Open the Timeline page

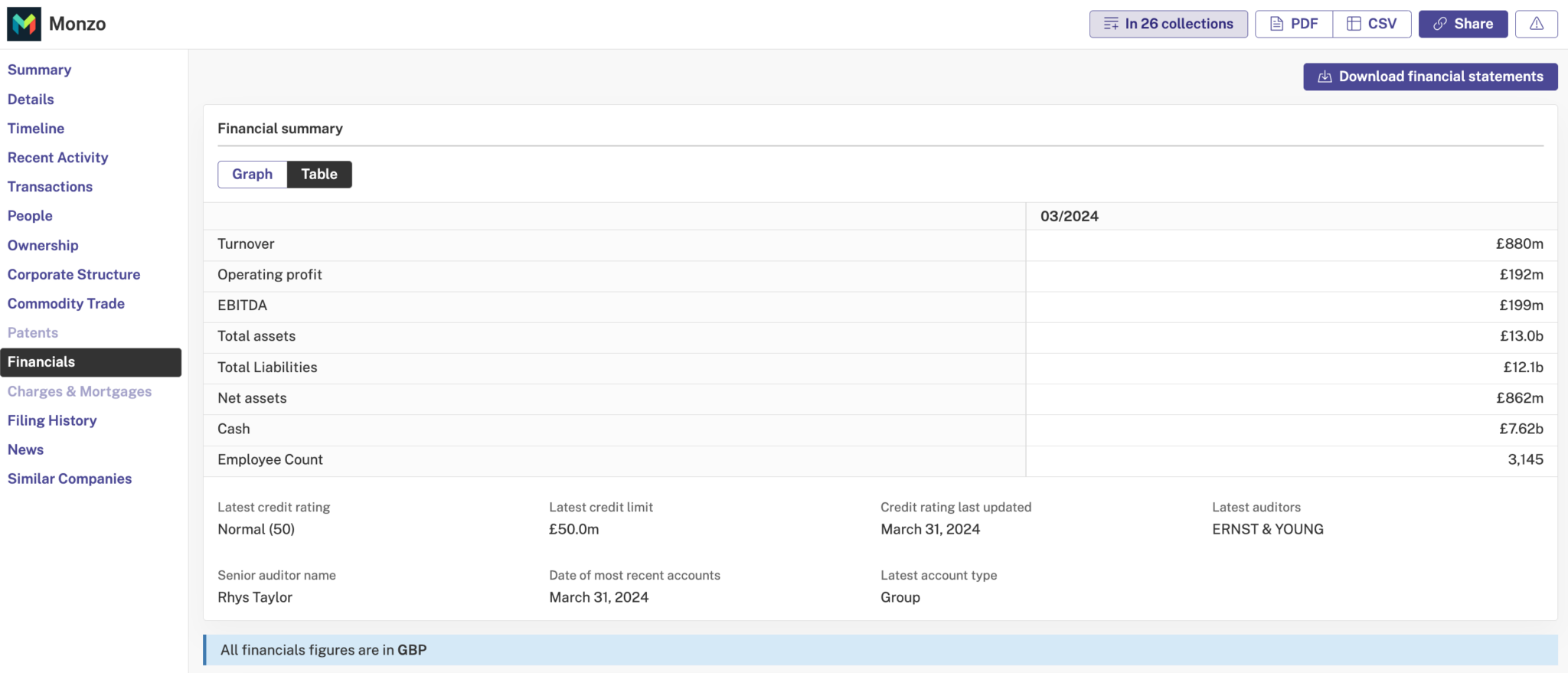[36, 129]
